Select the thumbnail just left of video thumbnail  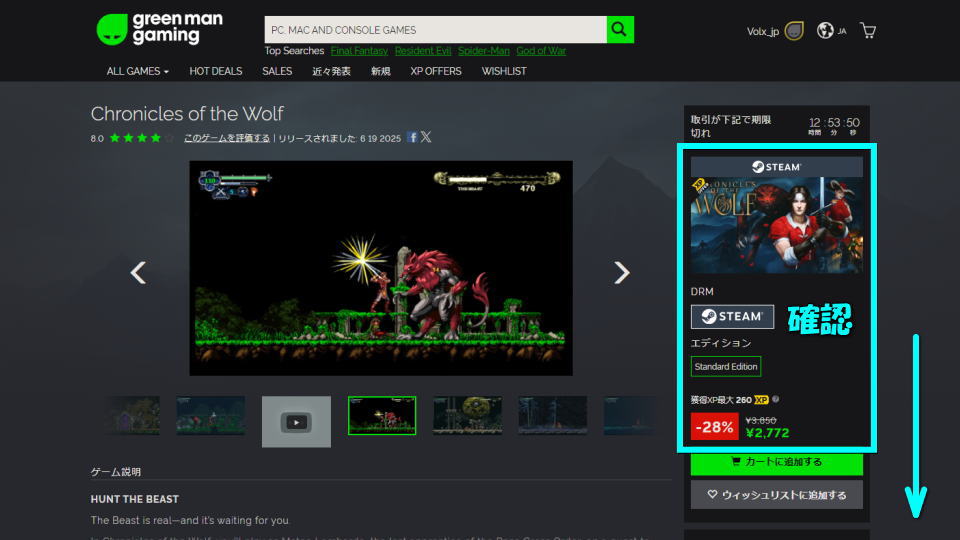coord(211,415)
